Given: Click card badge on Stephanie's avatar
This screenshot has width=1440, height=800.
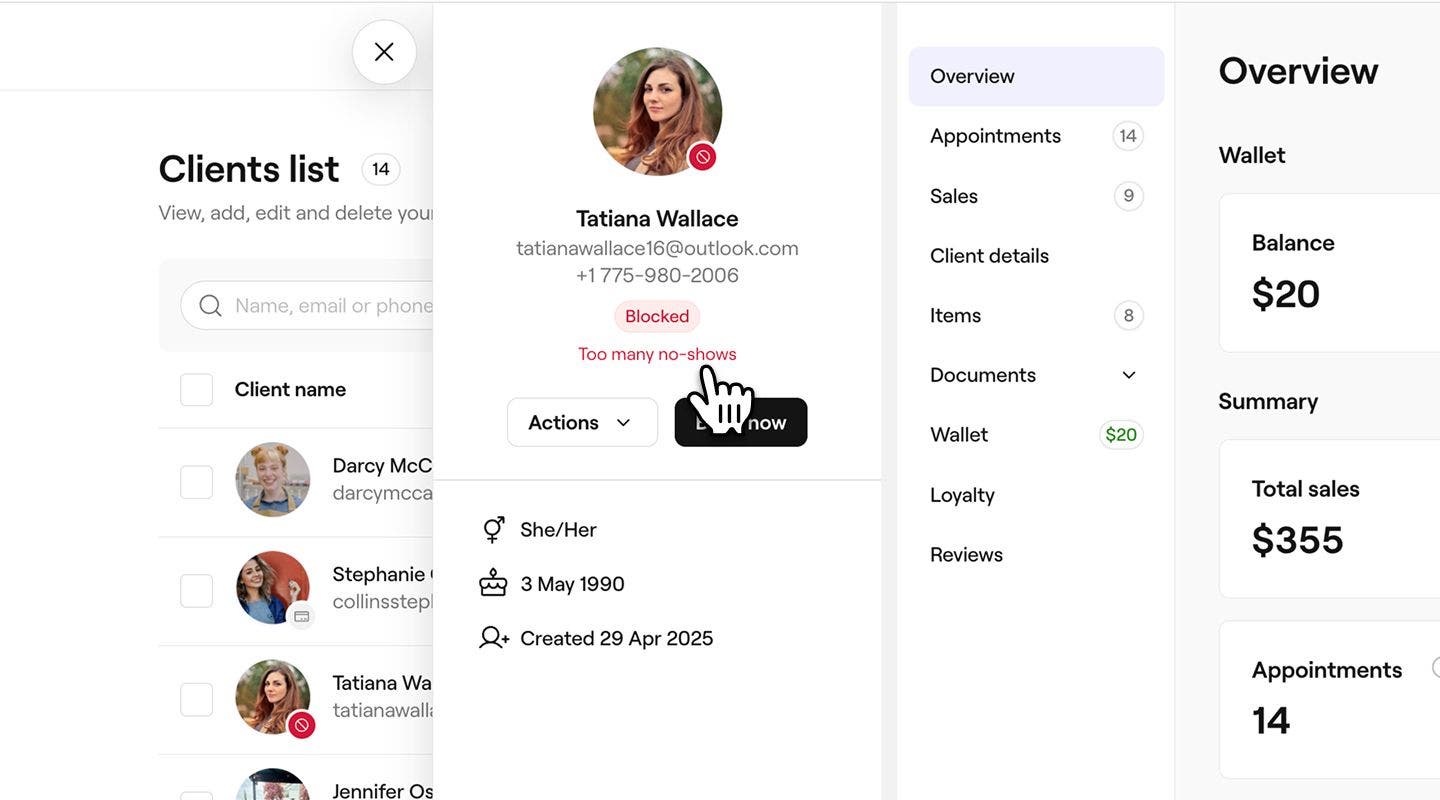Looking at the screenshot, I should pos(301,616).
